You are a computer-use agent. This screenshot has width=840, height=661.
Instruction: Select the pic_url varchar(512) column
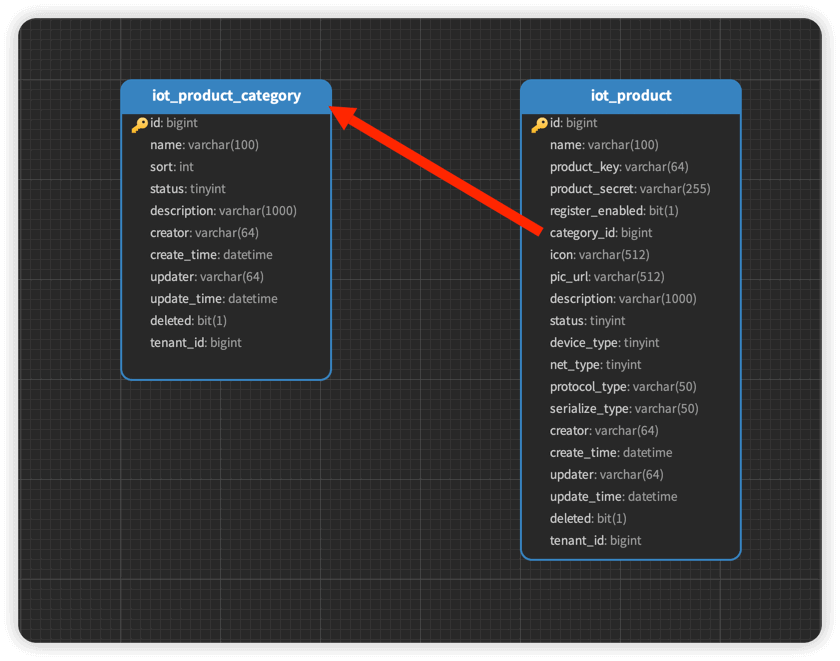pyautogui.click(x=606, y=277)
